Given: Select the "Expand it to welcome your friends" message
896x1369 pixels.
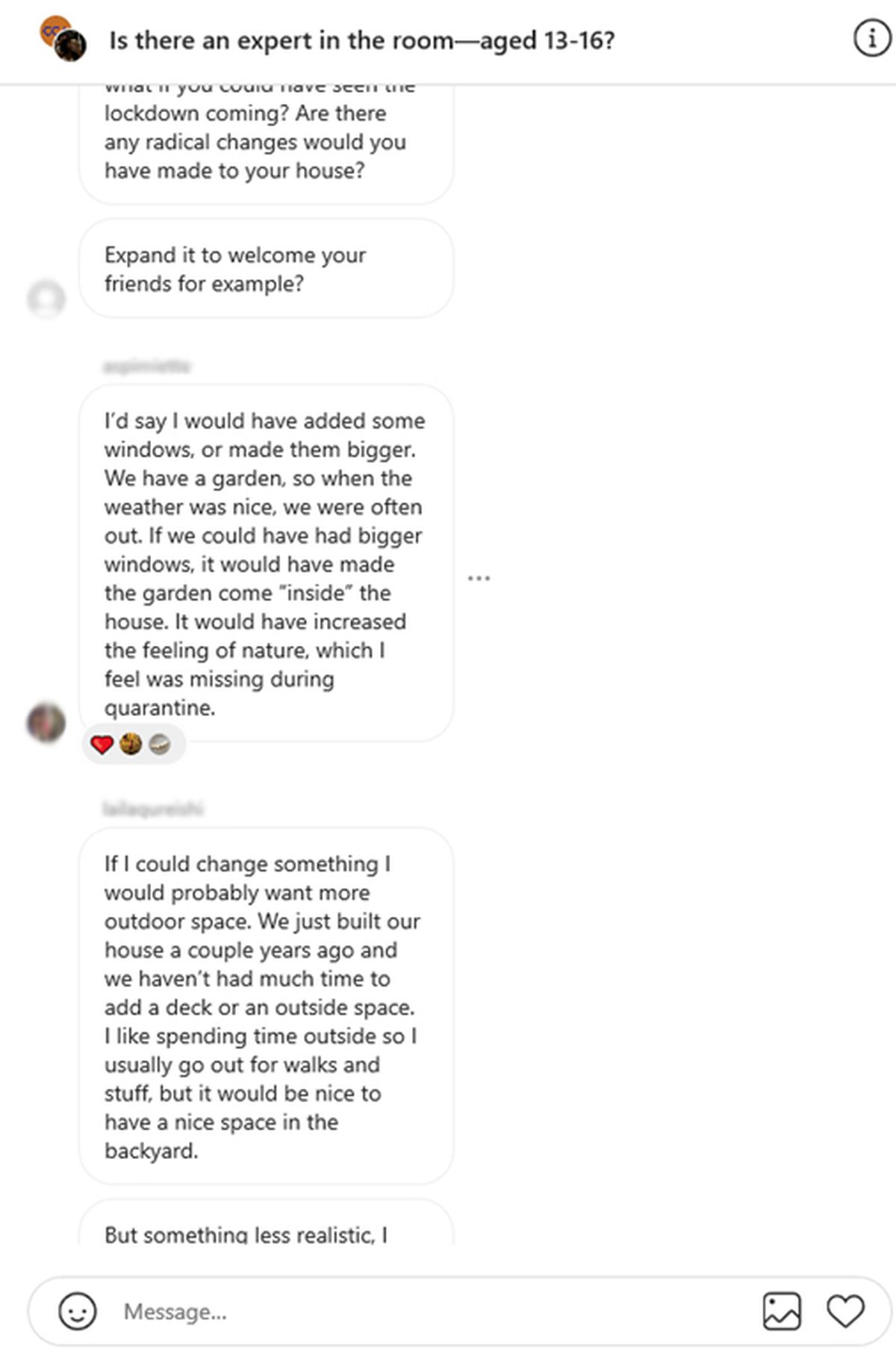Looking at the screenshot, I should (265, 269).
